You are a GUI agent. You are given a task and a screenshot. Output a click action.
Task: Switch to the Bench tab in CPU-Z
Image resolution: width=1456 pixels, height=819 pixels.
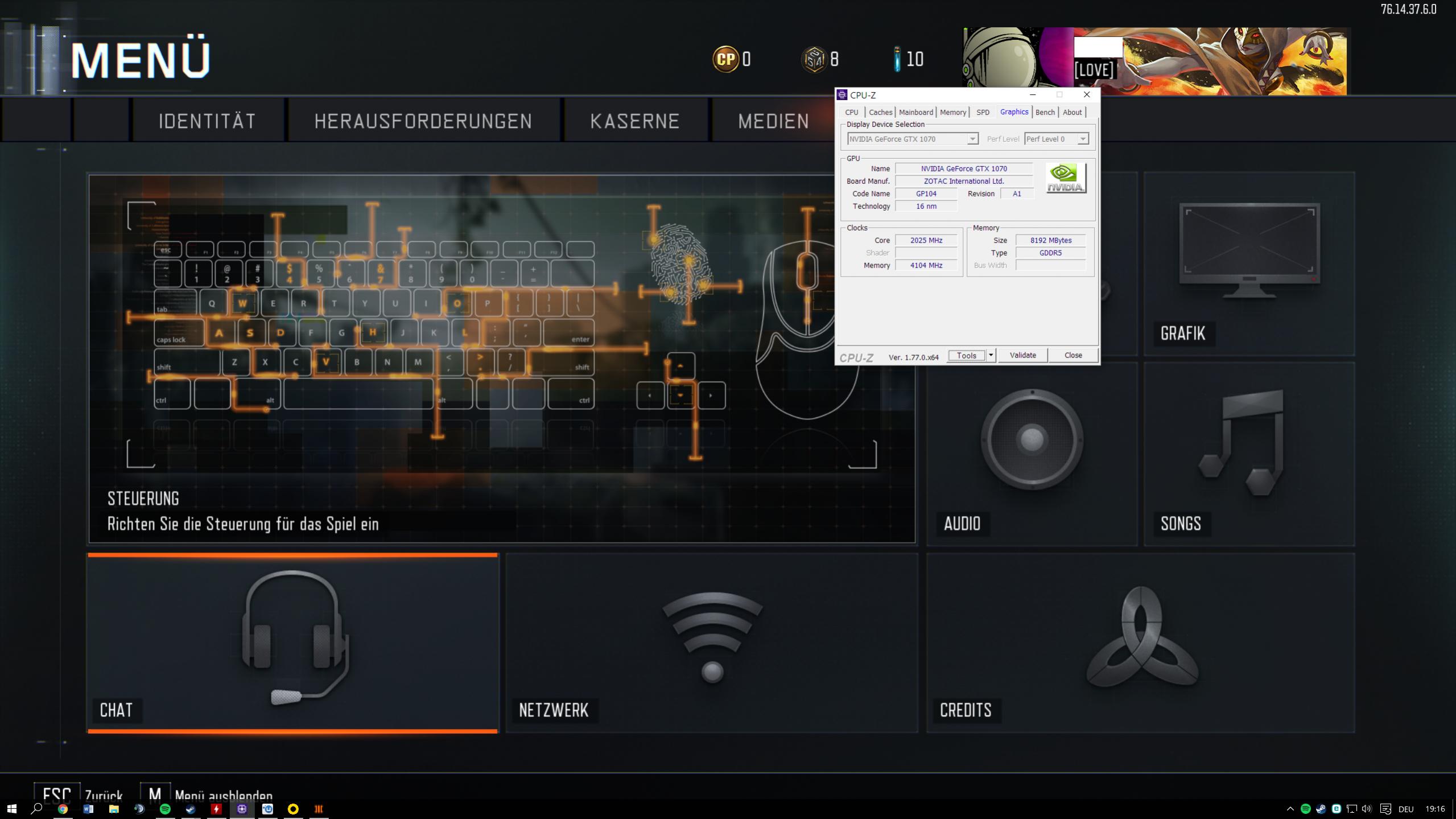pyautogui.click(x=1045, y=112)
